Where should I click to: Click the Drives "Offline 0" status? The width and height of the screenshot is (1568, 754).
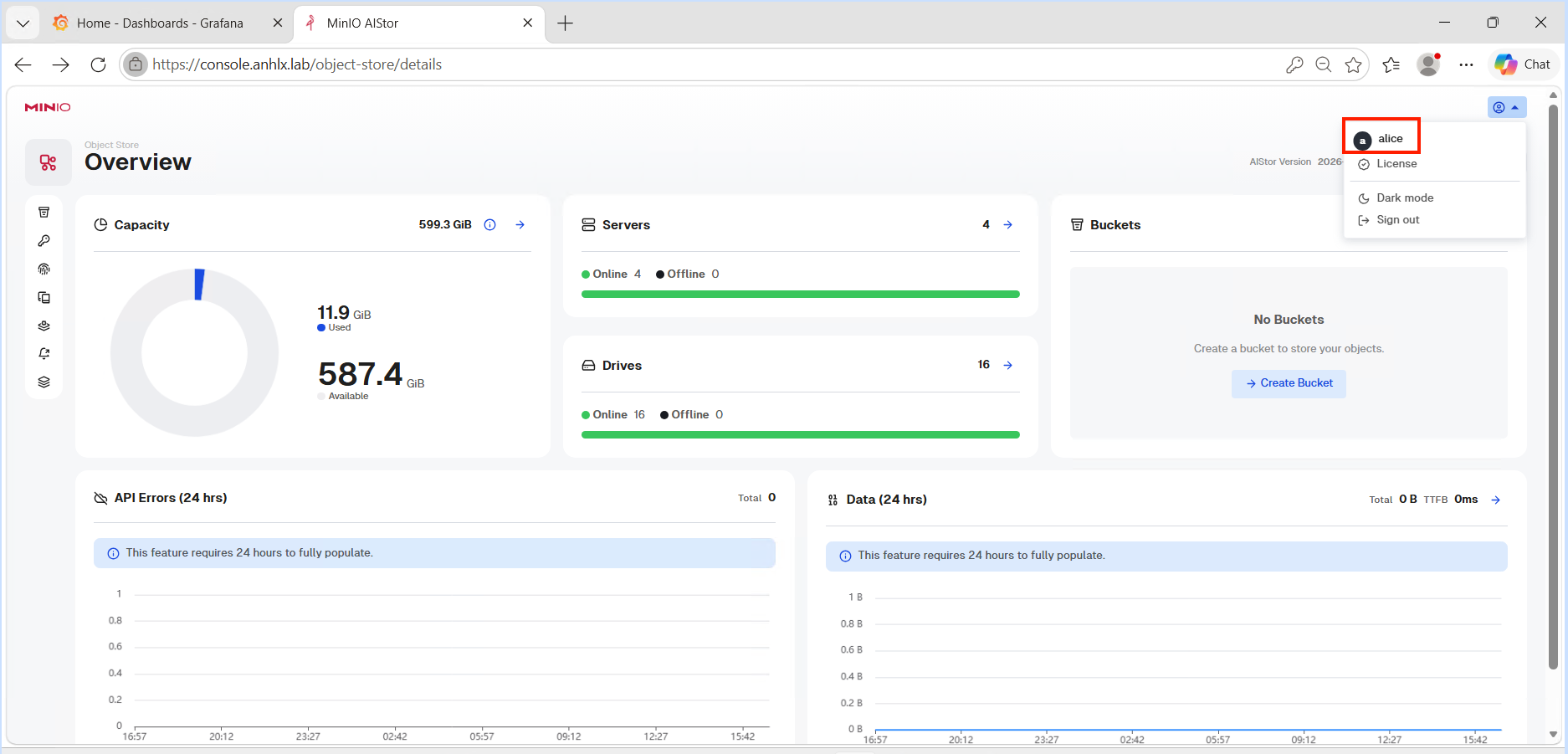[692, 415]
